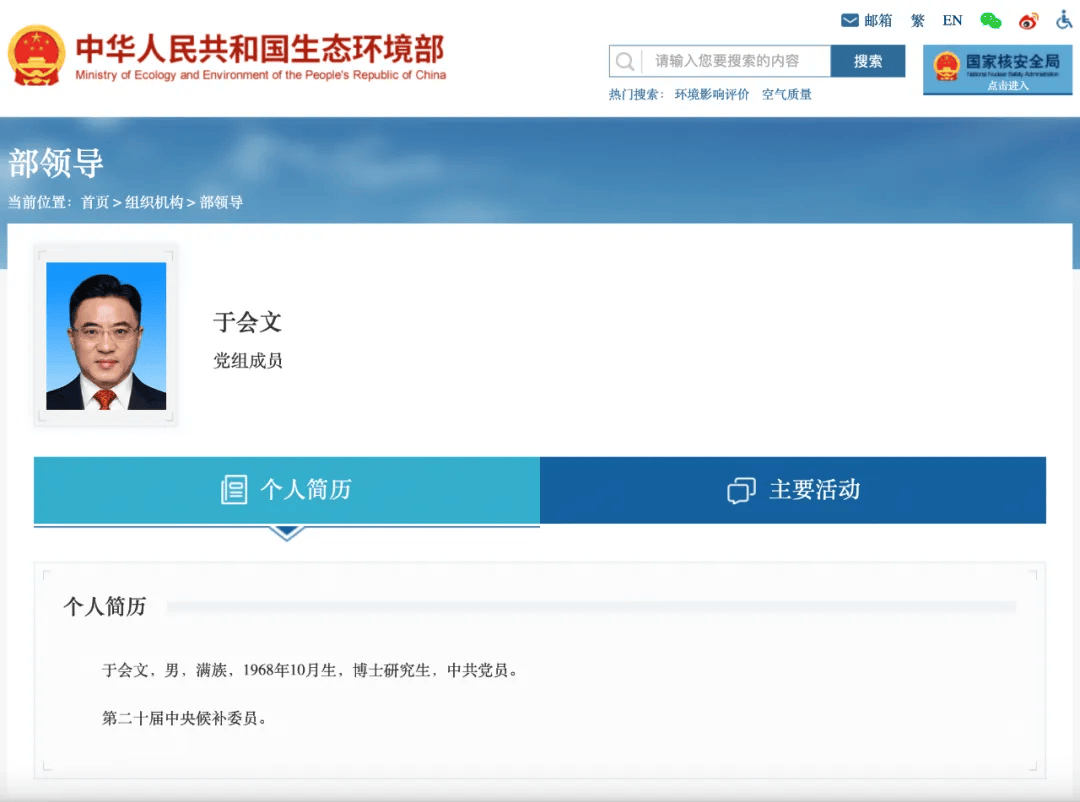Click the WeChat sharing icon
This screenshot has height=802, width=1080.
click(990, 19)
